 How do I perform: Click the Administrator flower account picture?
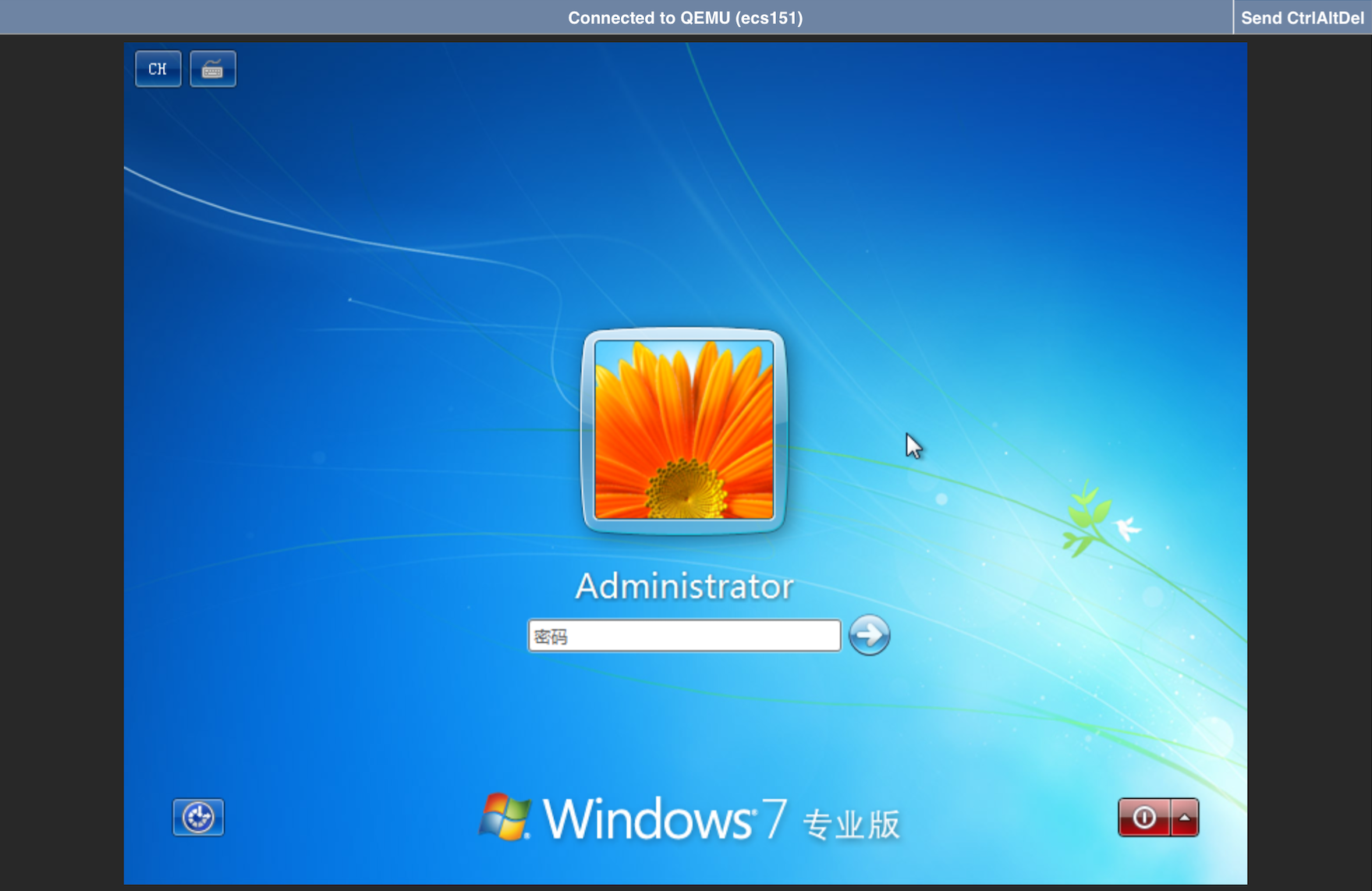tap(684, 430)
